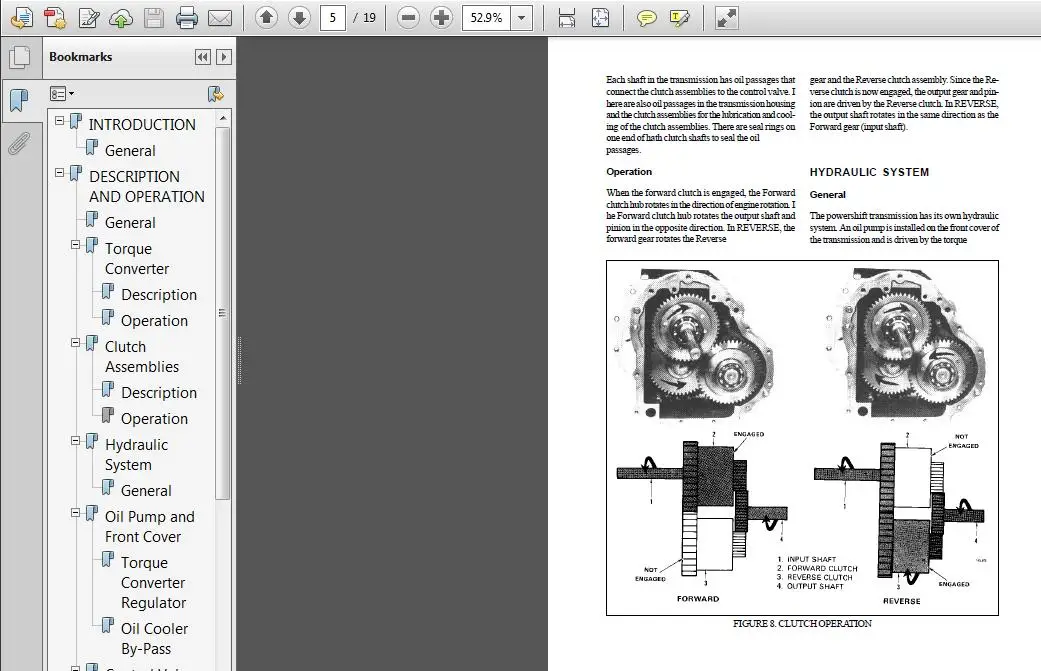Click the bookmarks panel scrollbar thumb

pyautogui.click(x=222, y=312)
